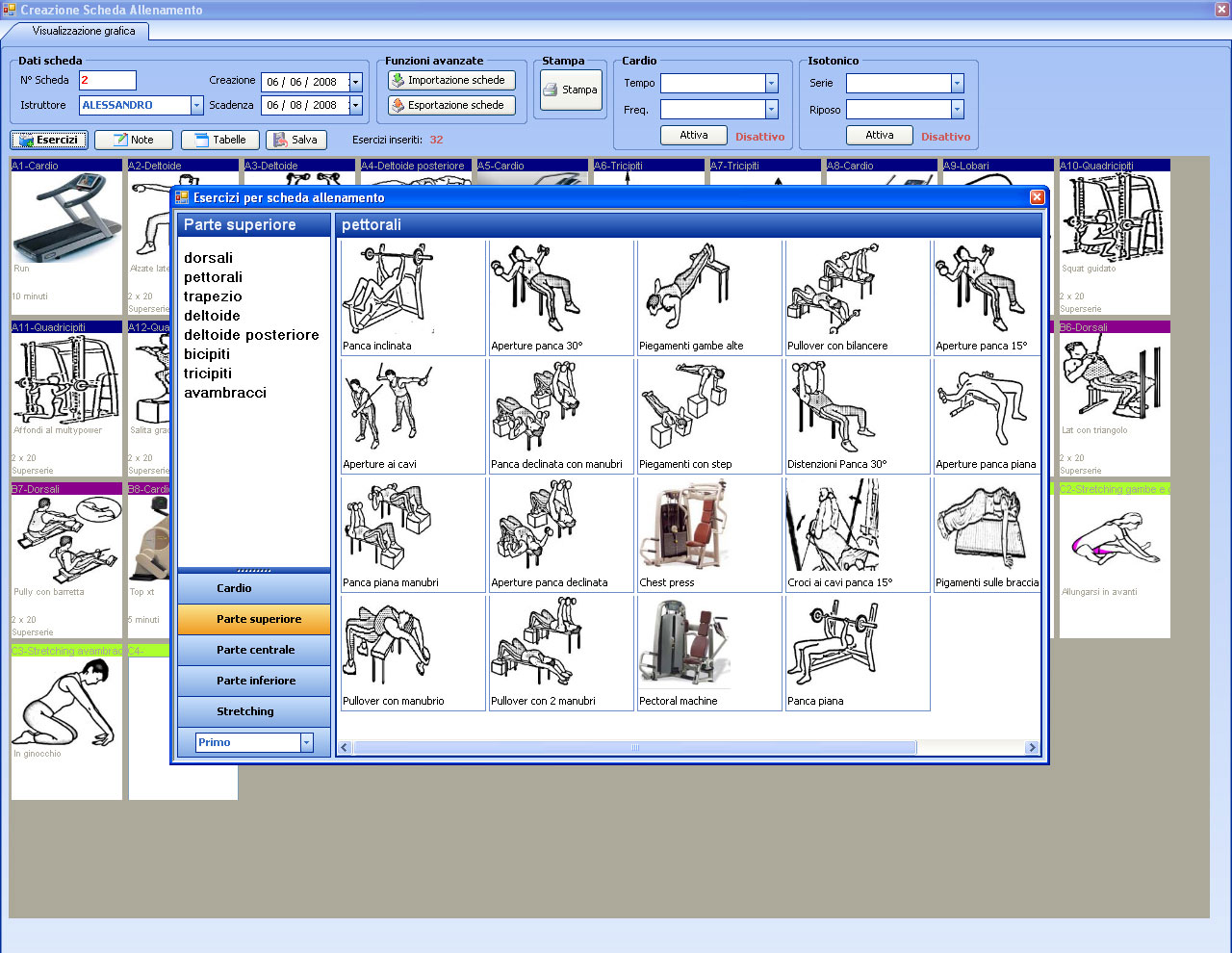Open the Stretching category tab

pyautogui.click(x=254, y=711)
